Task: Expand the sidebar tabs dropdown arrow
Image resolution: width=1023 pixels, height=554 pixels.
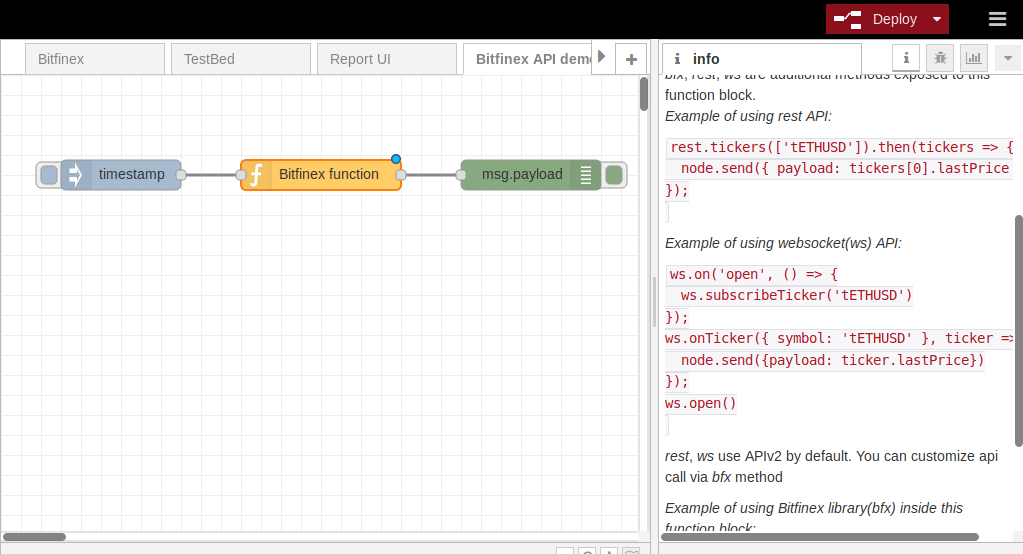Action: pyautogui.click(x=1008, y=58)
